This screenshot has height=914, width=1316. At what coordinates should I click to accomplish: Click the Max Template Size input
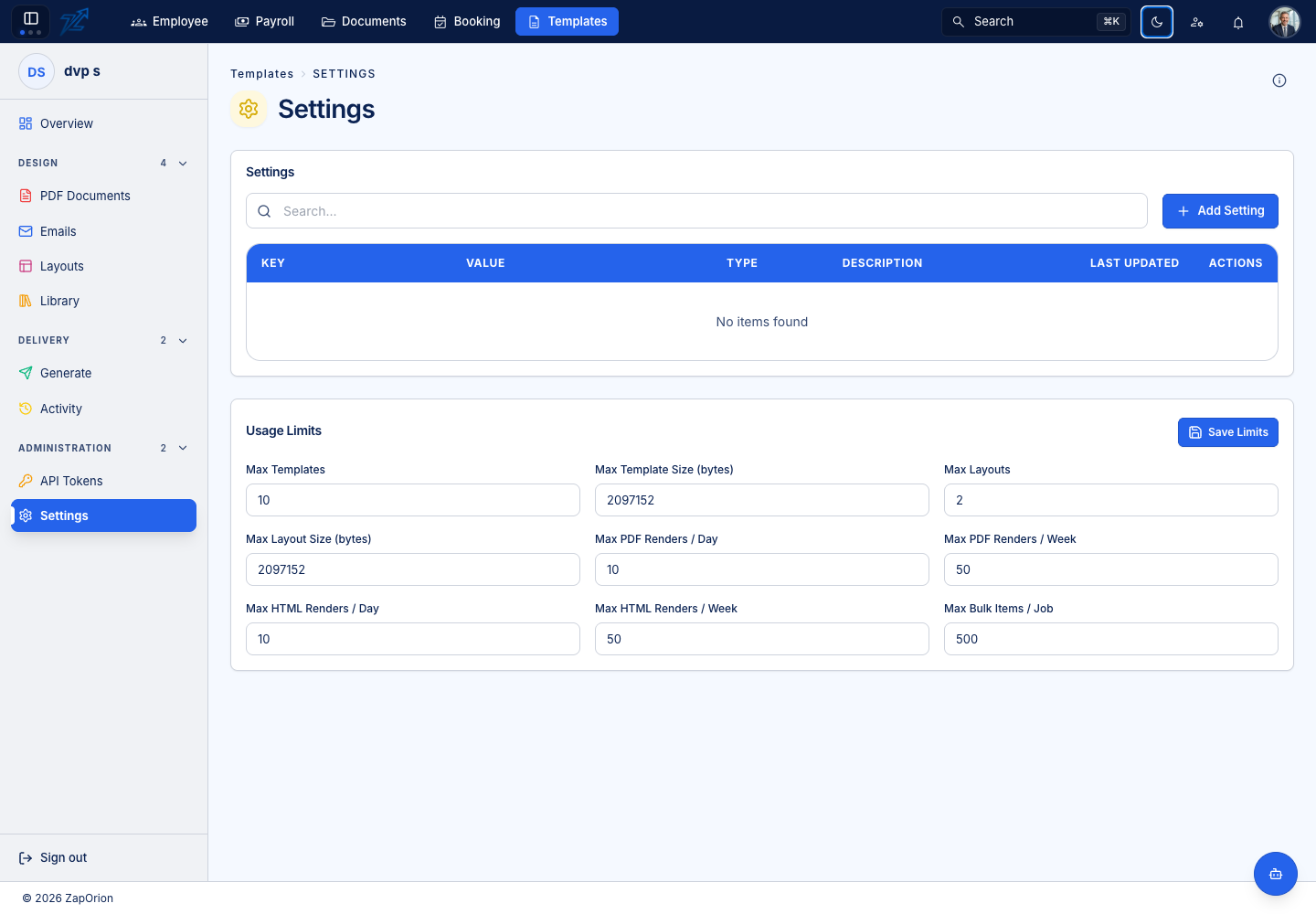(x=762, y=500)
